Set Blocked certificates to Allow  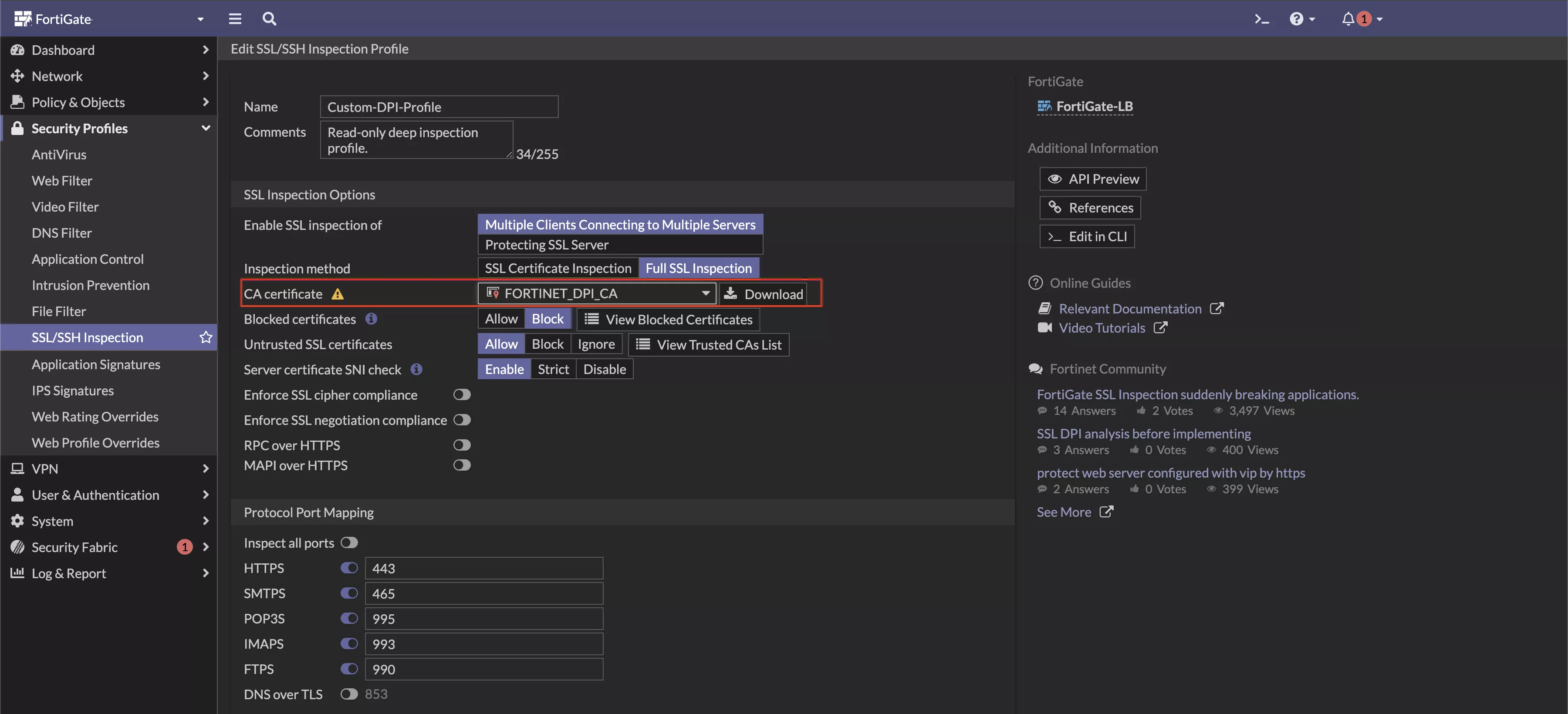pos(501,319)
